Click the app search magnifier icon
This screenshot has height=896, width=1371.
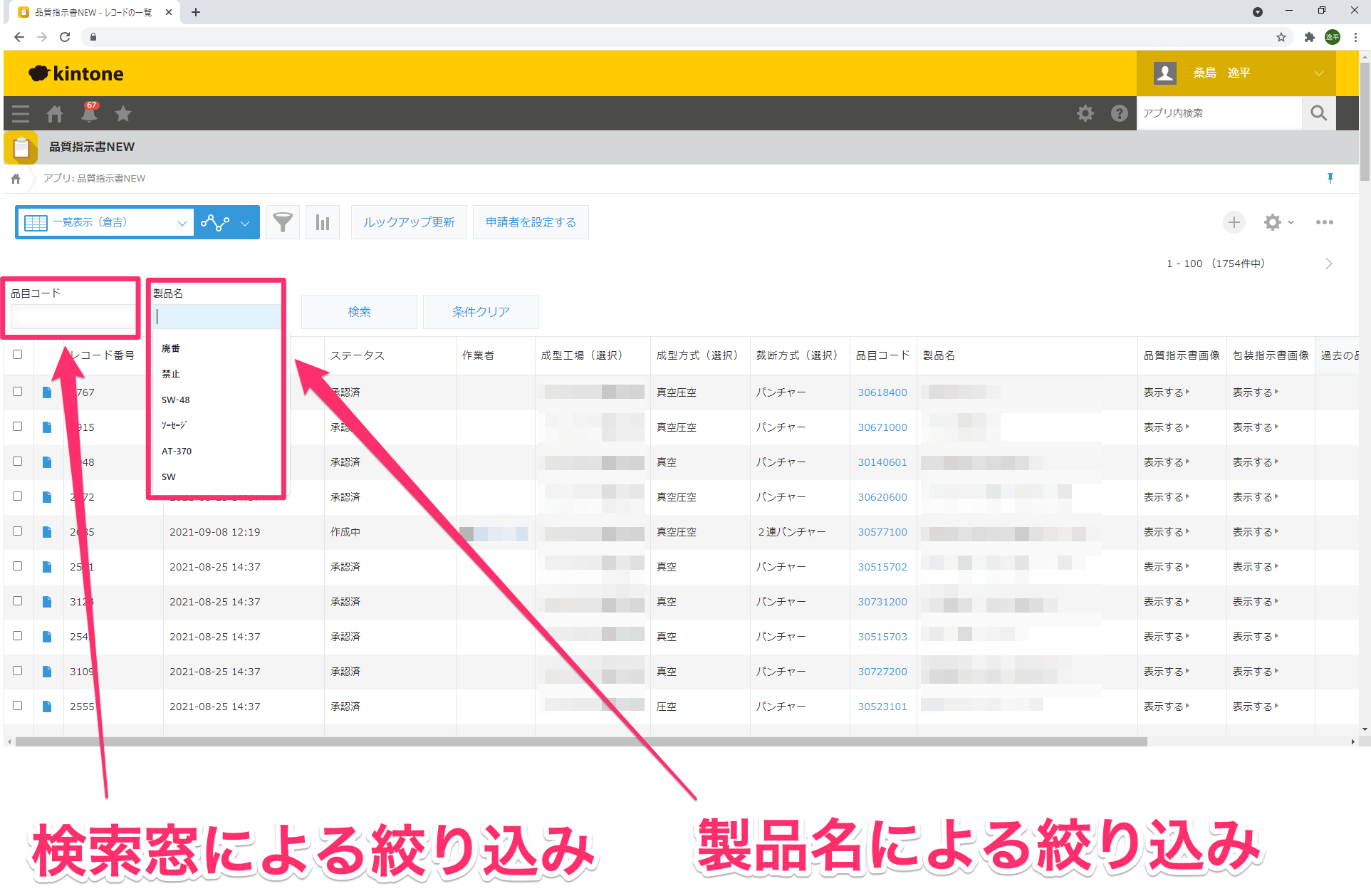[1318, 113]
